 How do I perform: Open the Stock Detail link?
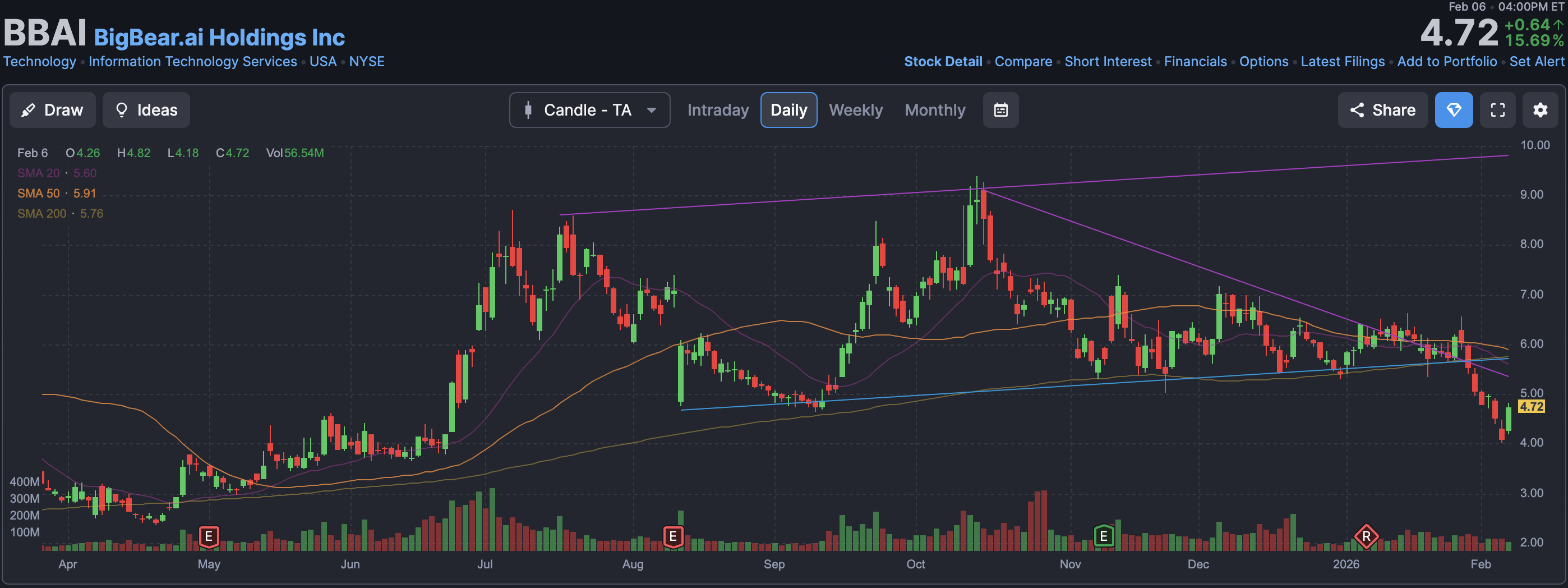943,62
